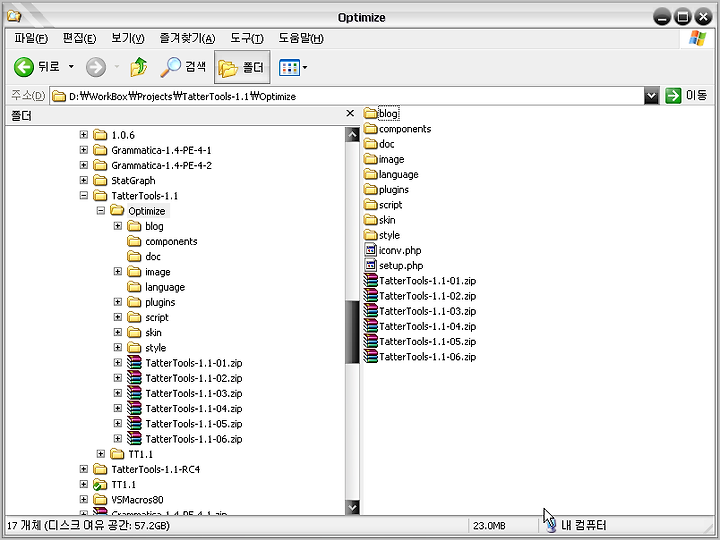720x540 pixels.
Task: Click the Search magnifier toolbar icon
Action: tap(170, 67)
